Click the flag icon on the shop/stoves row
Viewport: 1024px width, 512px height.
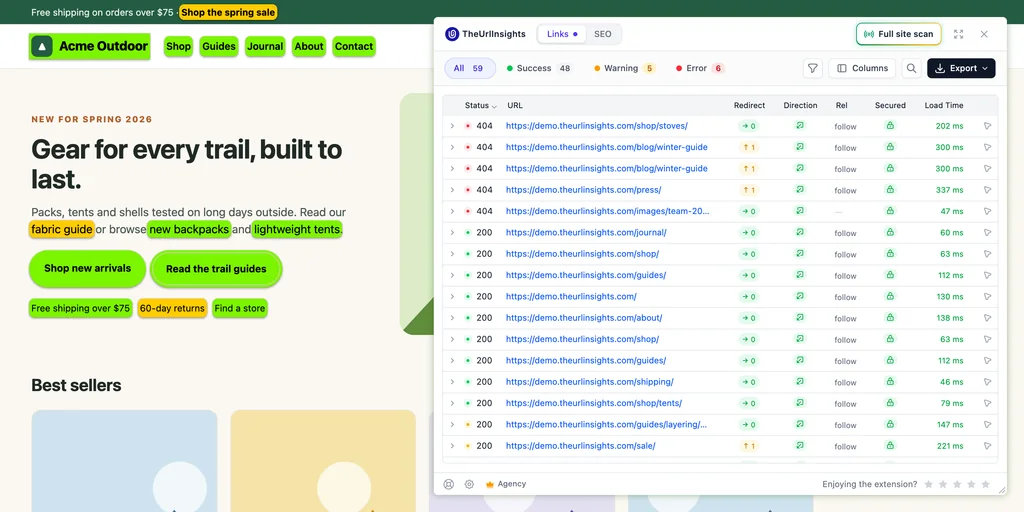[987, 126]
